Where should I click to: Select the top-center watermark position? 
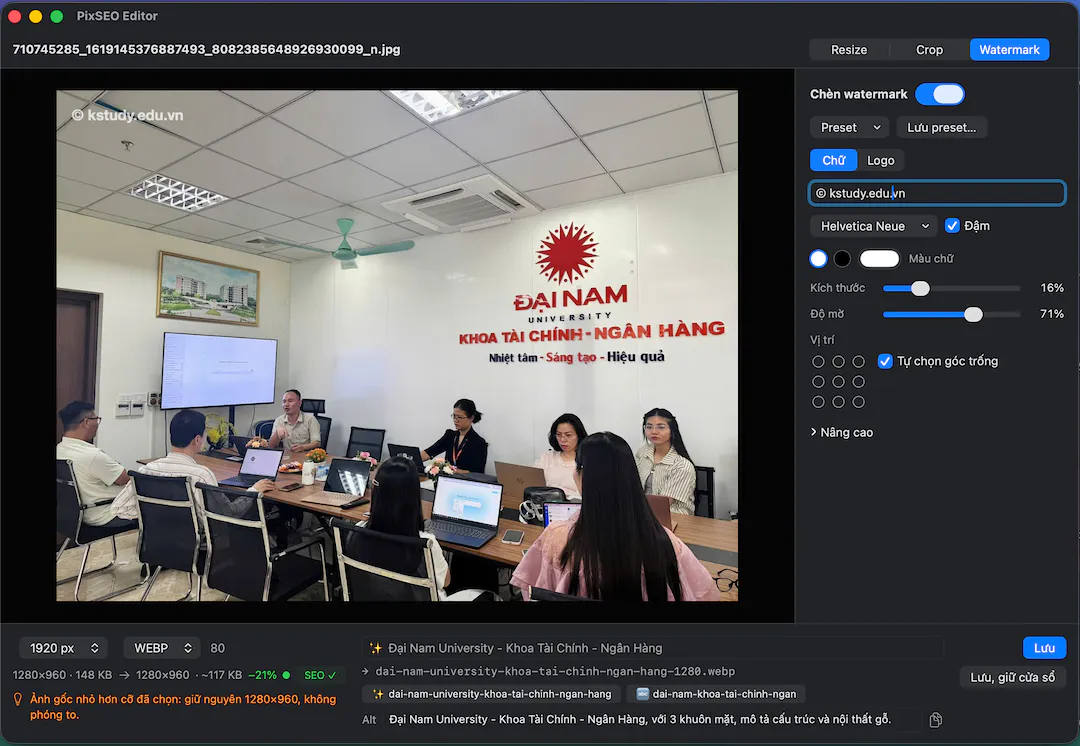point(838,362)
